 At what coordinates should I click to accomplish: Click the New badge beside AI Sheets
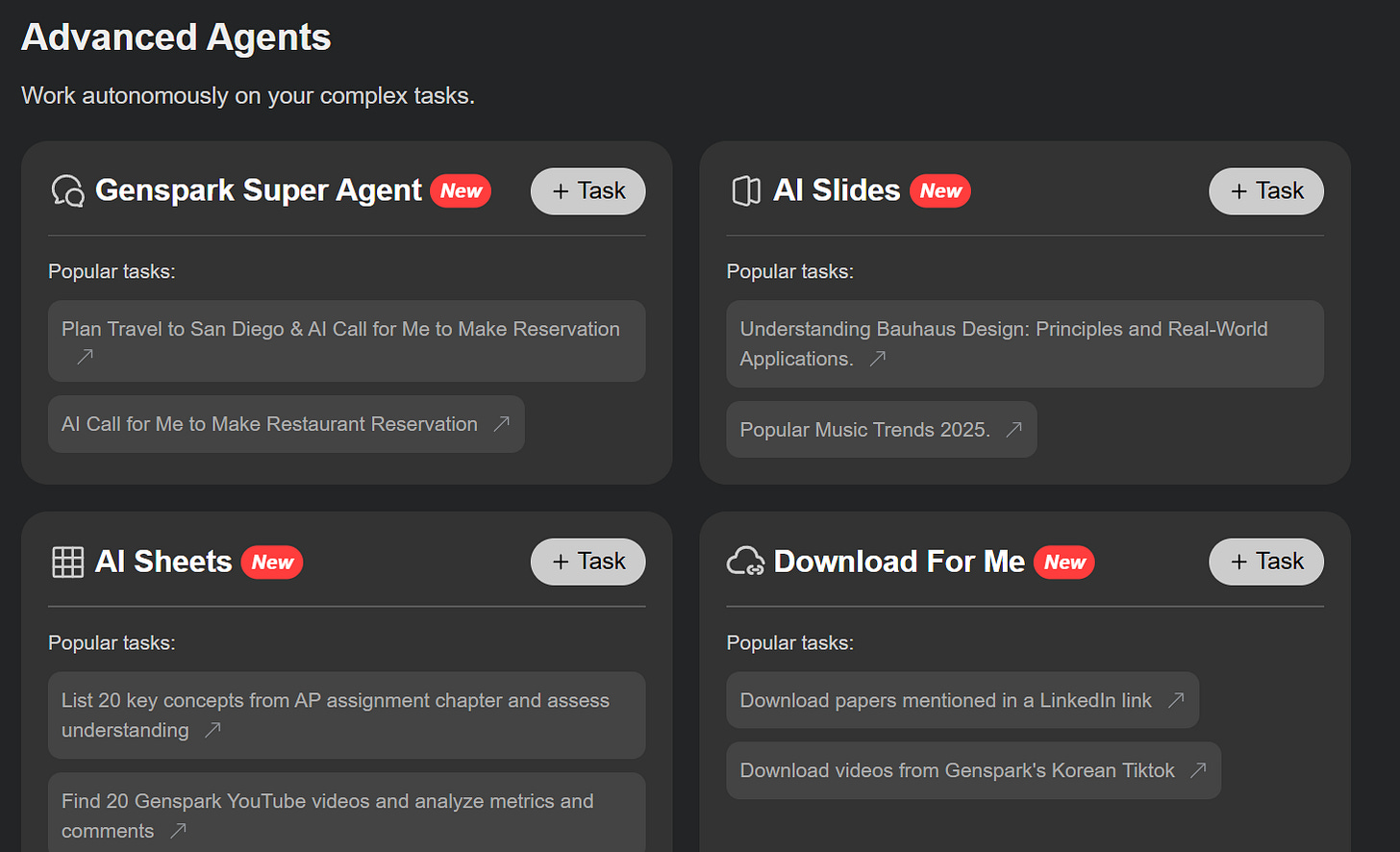272,562
